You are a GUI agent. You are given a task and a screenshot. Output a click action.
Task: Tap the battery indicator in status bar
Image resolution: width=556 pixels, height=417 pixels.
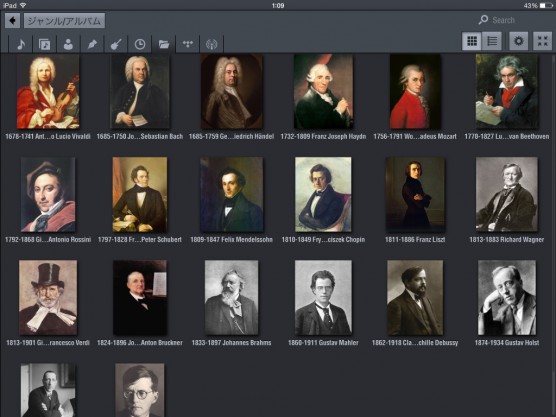coord(546,5)
